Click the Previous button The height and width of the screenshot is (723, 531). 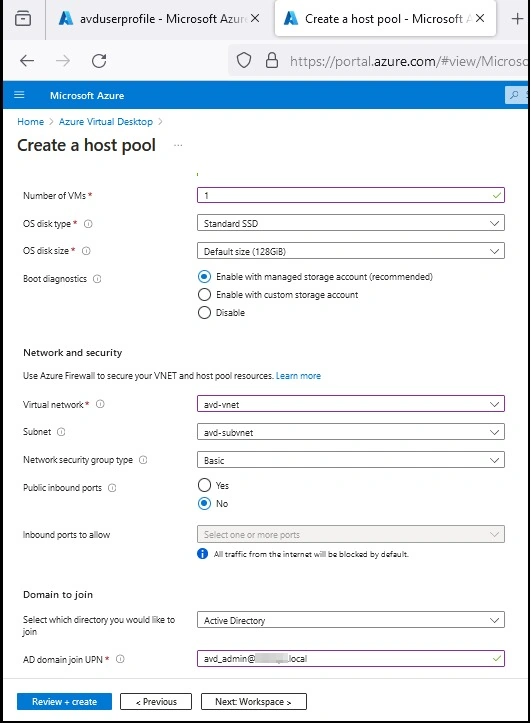coord(156,702)
